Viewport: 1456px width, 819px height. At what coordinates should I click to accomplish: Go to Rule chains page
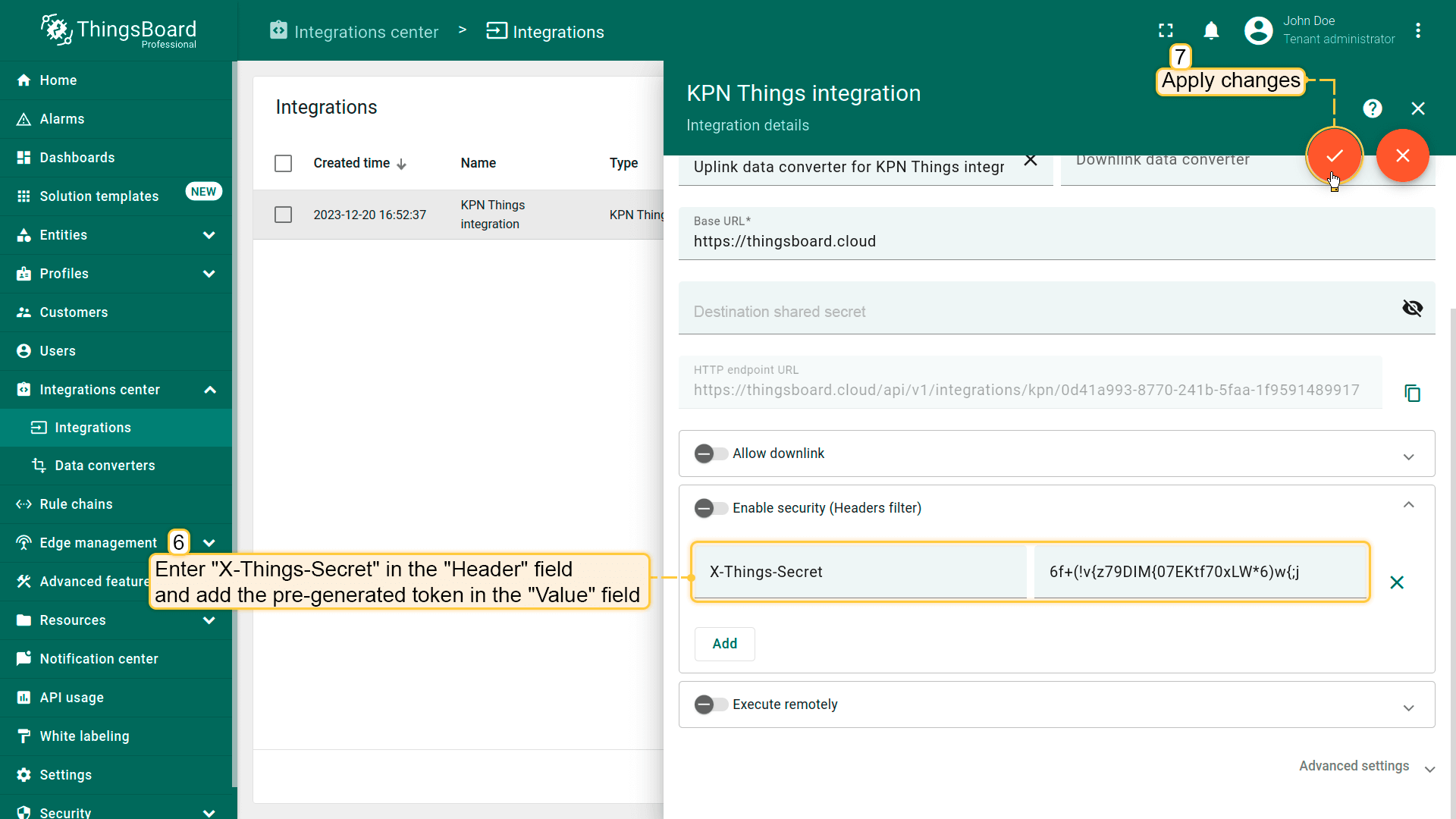click(76, 504)
